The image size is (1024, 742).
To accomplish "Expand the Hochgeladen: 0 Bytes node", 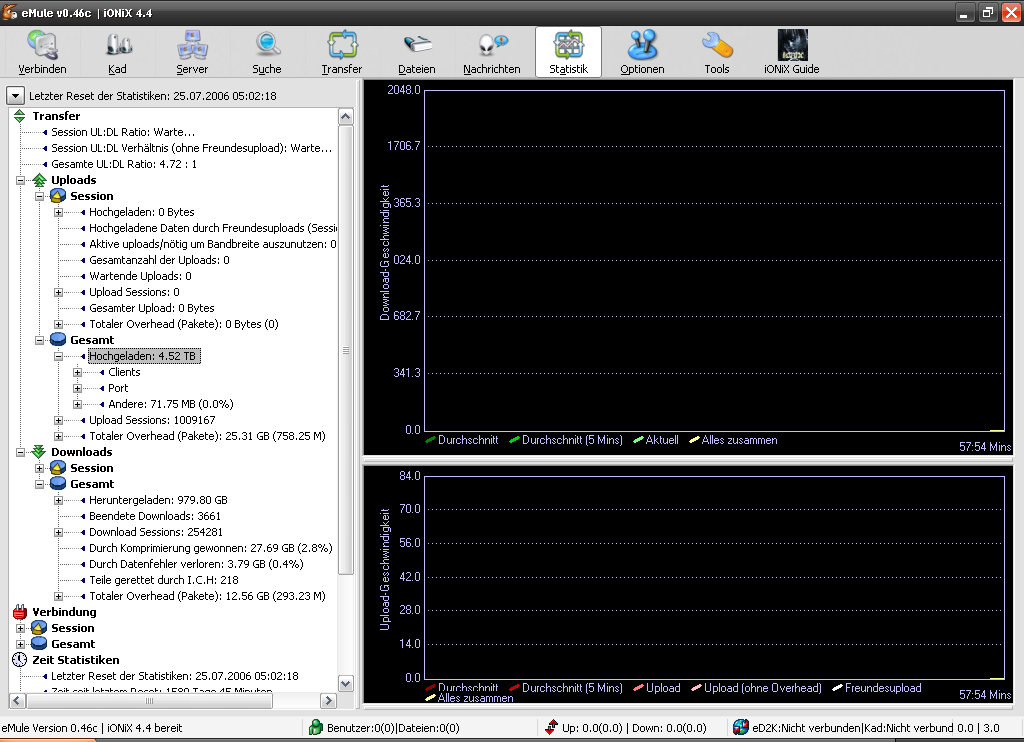I will 58,212.
